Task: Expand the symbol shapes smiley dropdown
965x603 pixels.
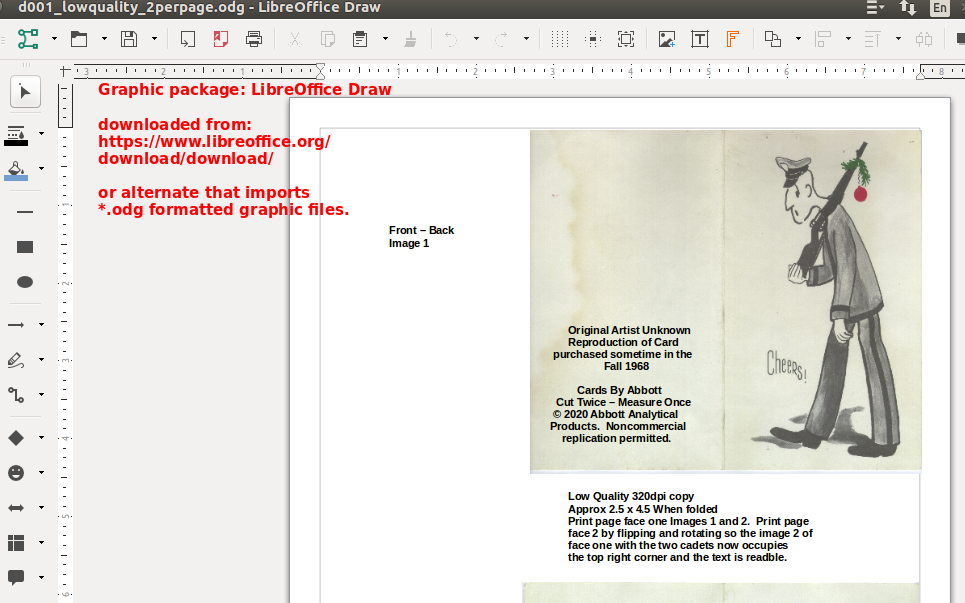Action: pos(41,472)
